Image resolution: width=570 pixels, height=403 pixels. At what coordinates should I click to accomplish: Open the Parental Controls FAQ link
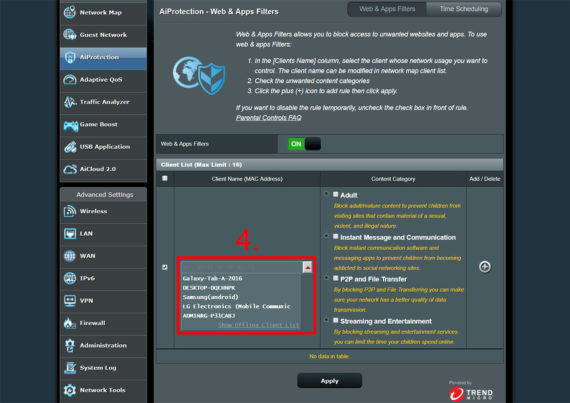[269, 118]
